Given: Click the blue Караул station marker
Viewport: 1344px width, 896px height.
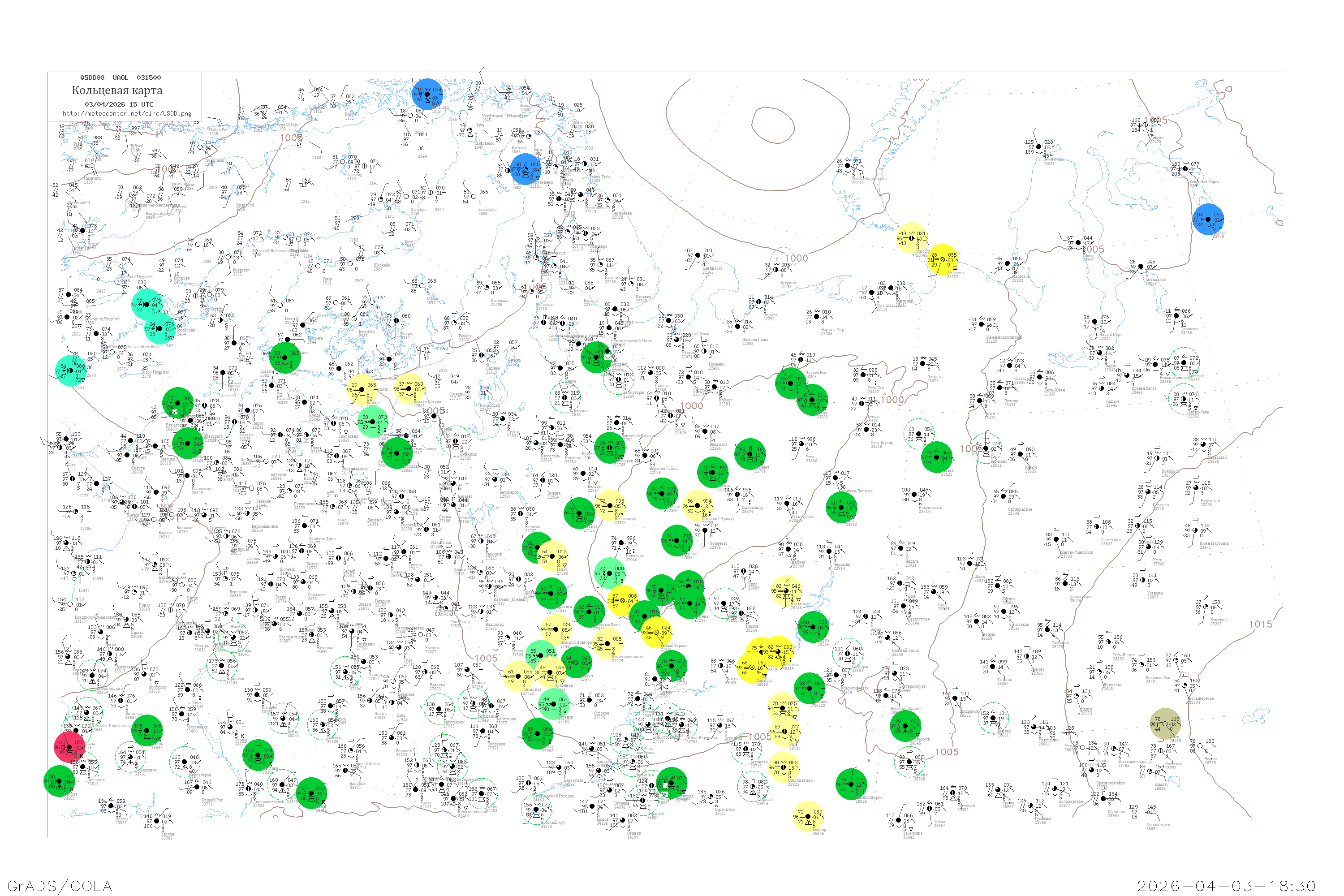Looking at the screenshot, I should (x=1208, y=219).
